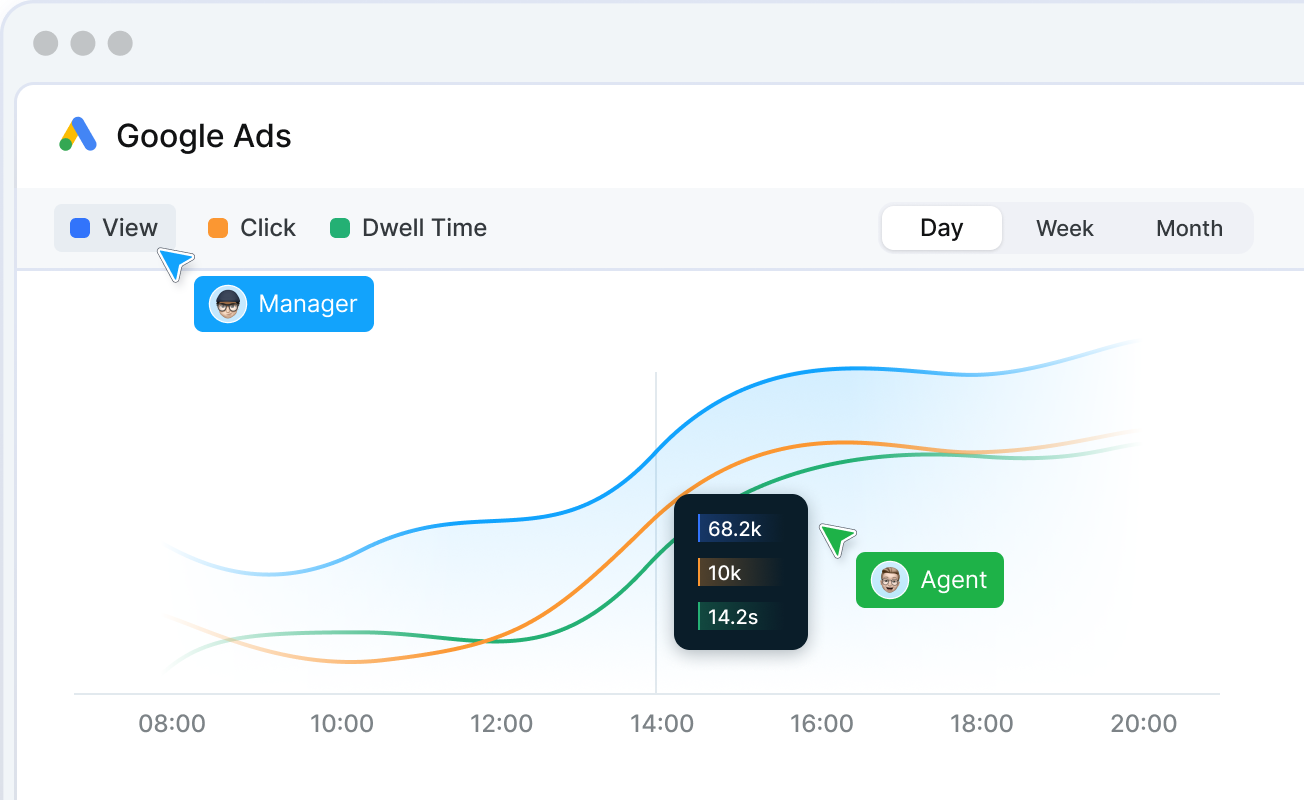Click the orange Click color swatch
The image size is (1304, 800).
(x=218, y=228)
